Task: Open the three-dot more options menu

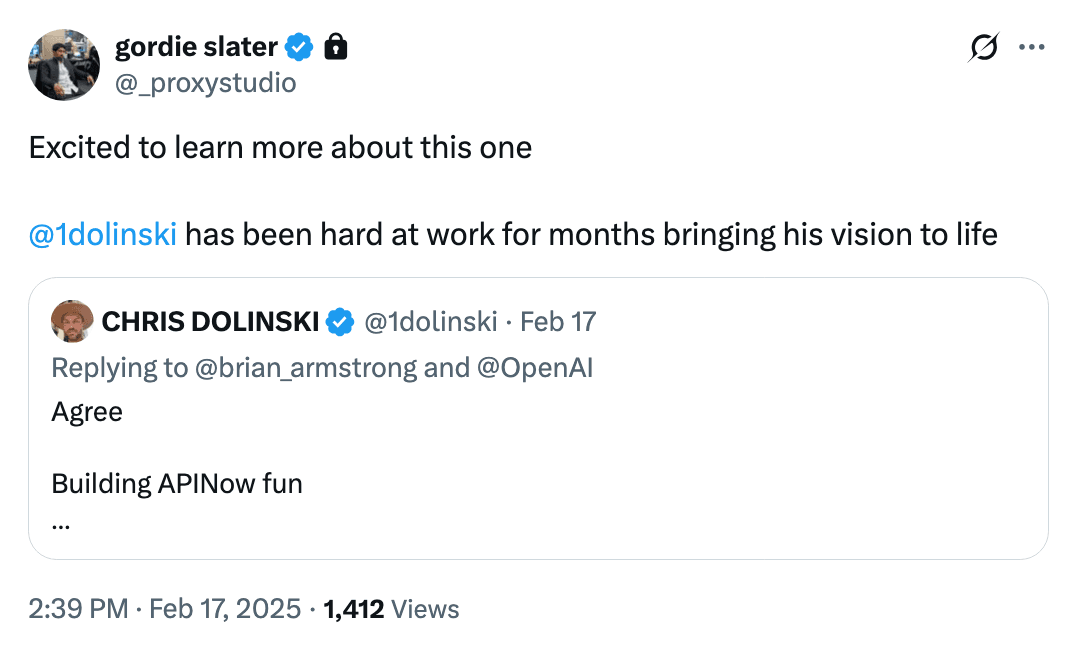Action: pos(1031,47)
